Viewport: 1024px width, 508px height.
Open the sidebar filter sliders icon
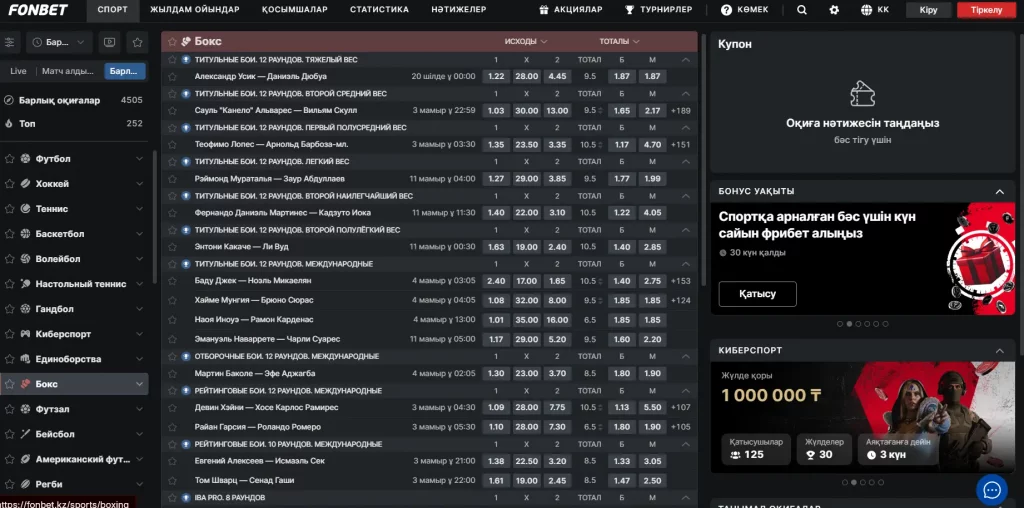tap(9, 42)
